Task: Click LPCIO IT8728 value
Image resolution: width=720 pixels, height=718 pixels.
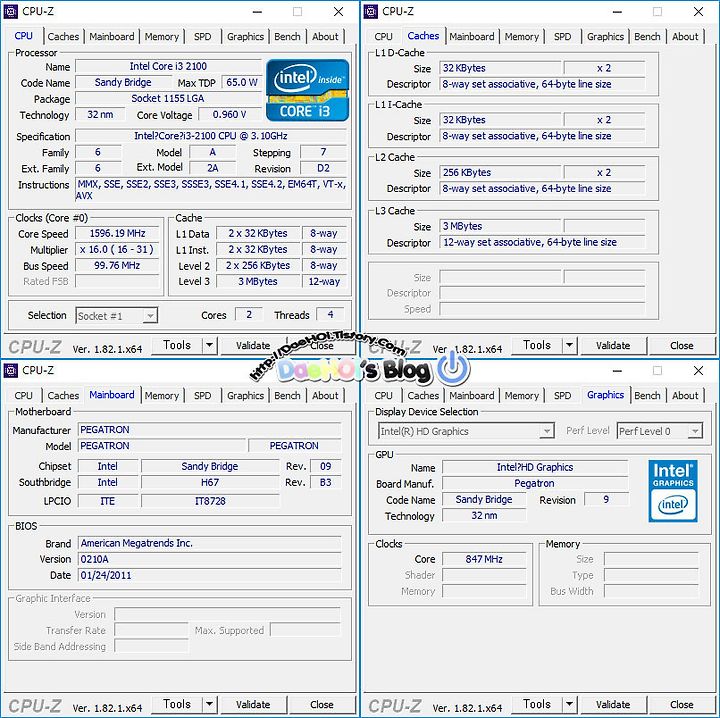Action: point(210,501)
